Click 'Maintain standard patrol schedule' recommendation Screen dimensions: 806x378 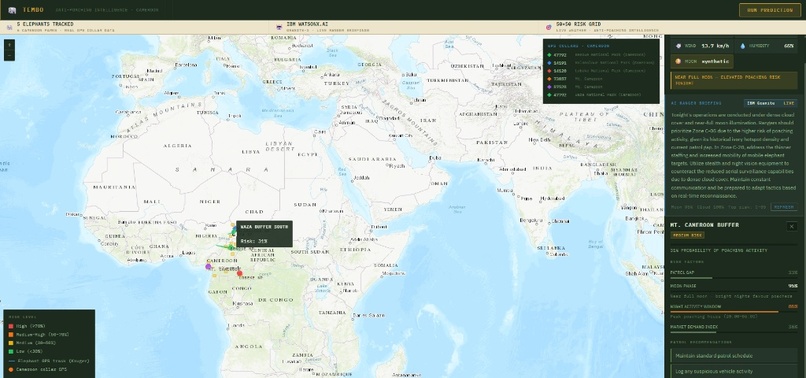[x=734, y=356]
